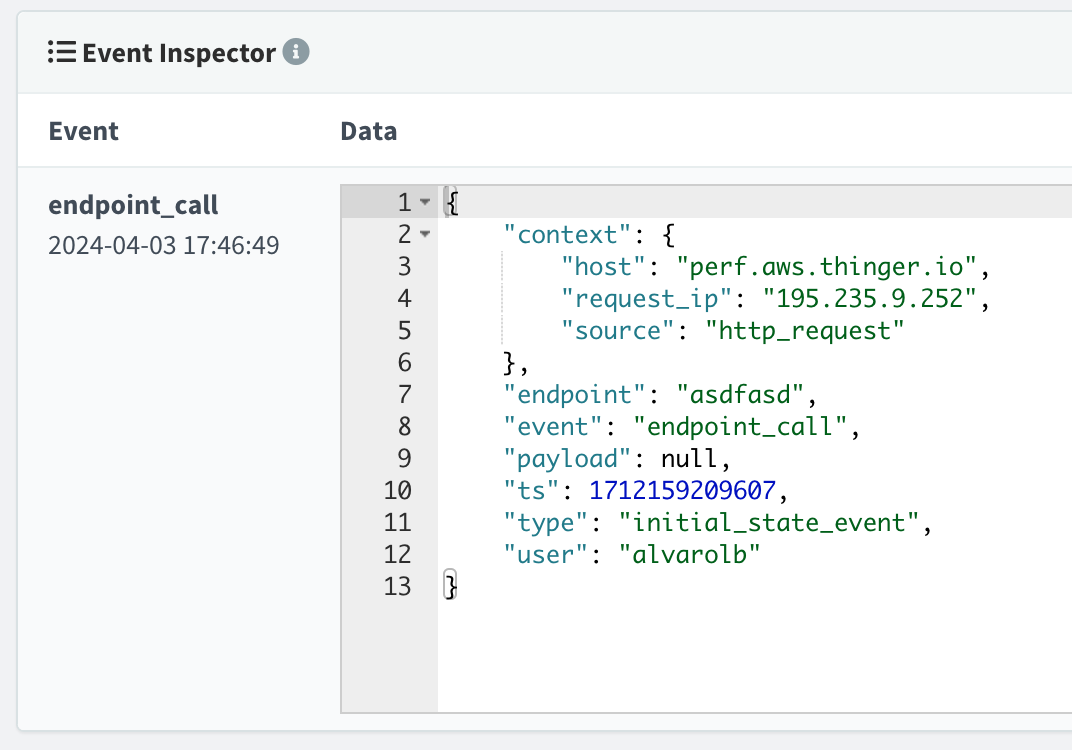Image resolution: width=1072 pixels, height=750 pixels.
Task: Click the "source" key
Action: pos(617,331)
